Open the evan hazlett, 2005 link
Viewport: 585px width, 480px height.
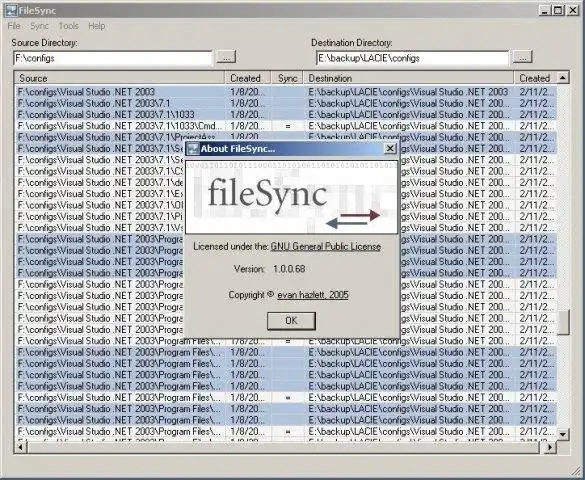[x=313, y=295]
